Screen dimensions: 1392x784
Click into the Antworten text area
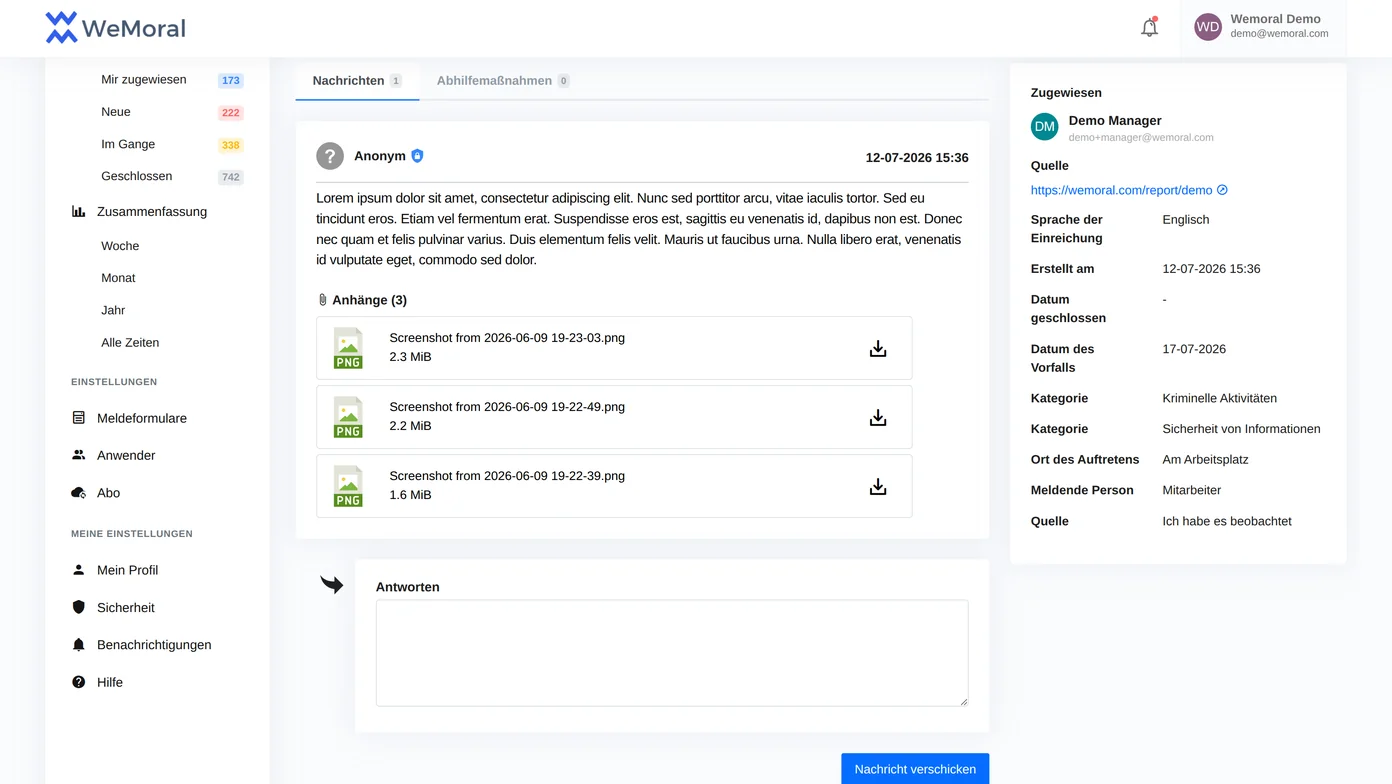672,653
